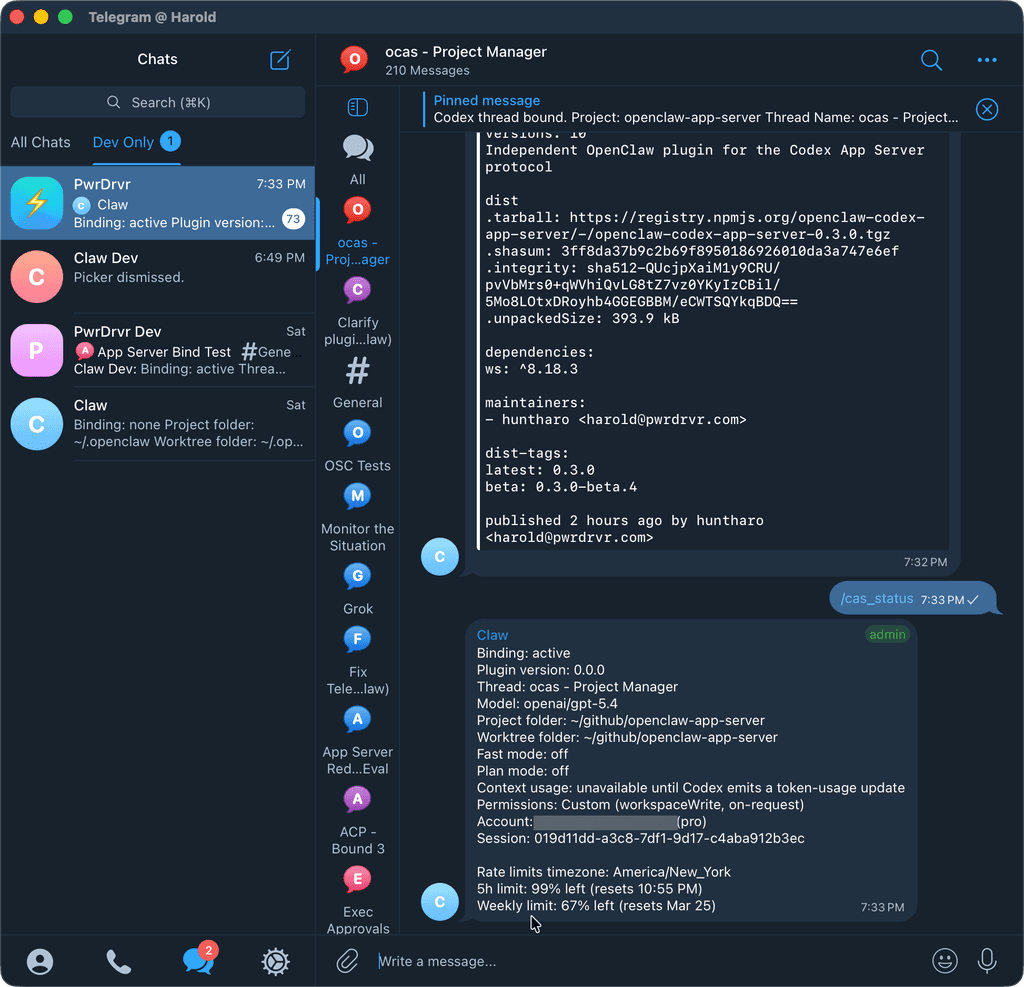Open the ocas - Proj...ager topic

(358, 231)
